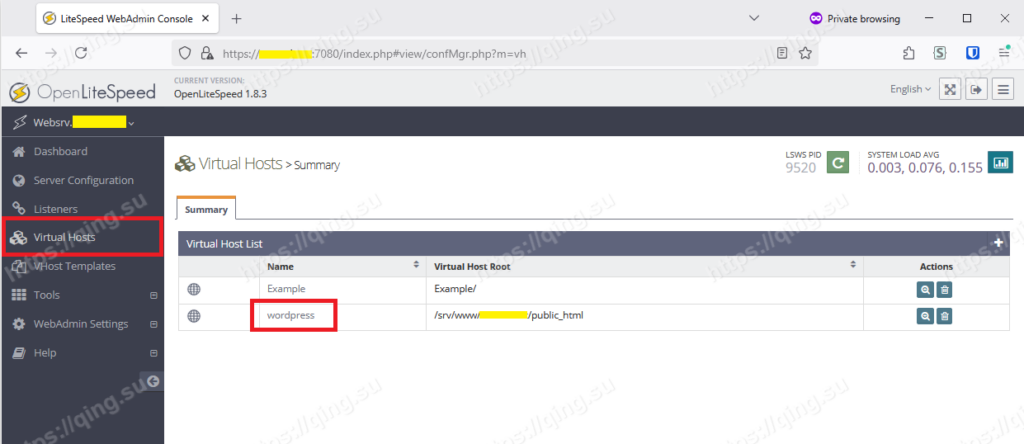The image size is (1024, 444).
Task: Click globe icon in Example row
Action: tap(194, 289)
